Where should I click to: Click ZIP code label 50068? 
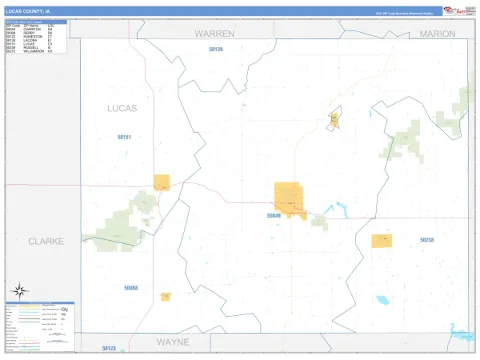coord(131,288)
